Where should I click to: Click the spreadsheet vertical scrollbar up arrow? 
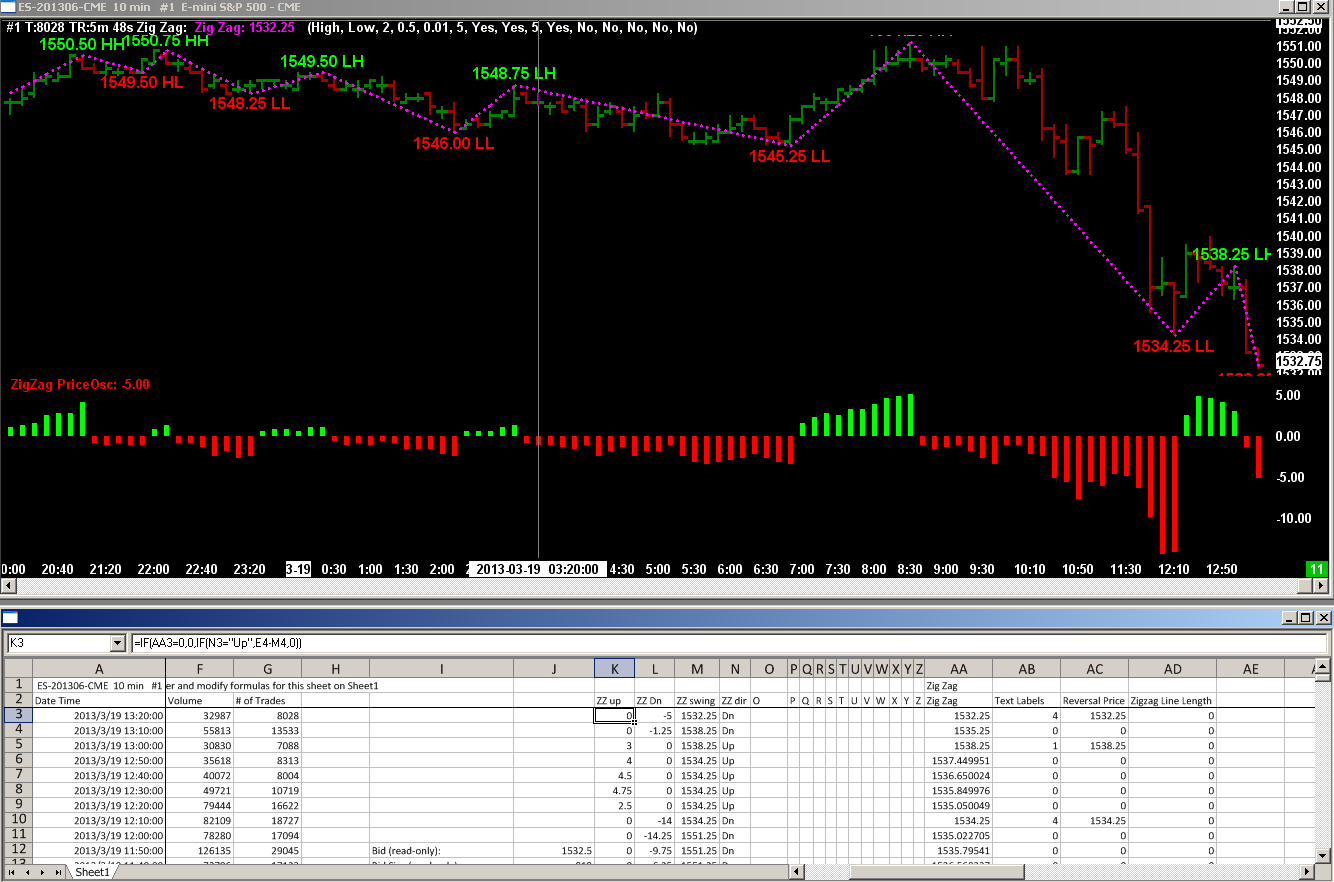(1324, 666)
